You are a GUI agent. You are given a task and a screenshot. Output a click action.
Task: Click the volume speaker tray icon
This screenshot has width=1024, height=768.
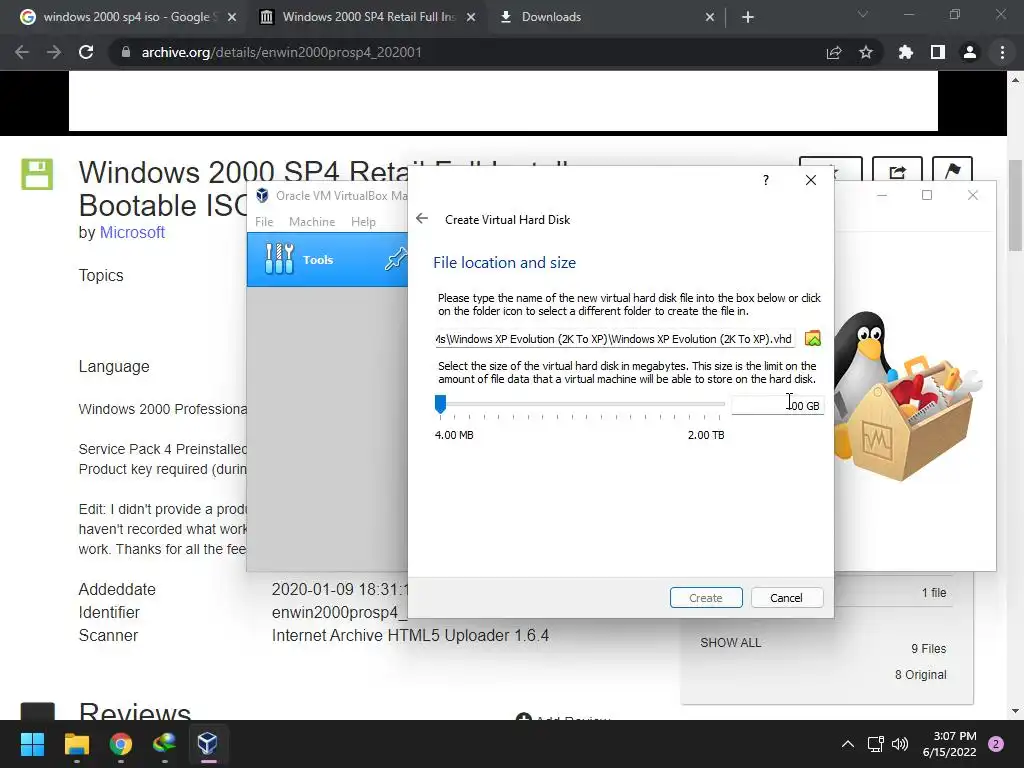(x=900, y=744)
